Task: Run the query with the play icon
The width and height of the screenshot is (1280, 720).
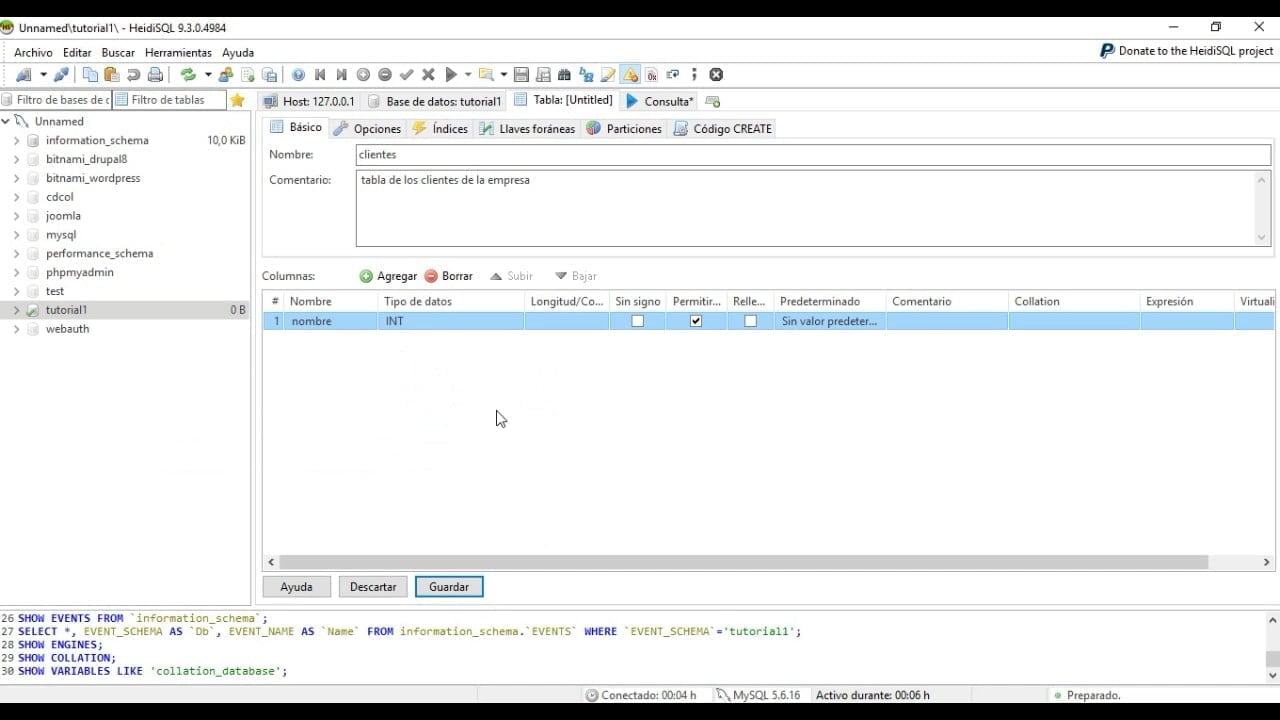Action: tap(451, 75)
